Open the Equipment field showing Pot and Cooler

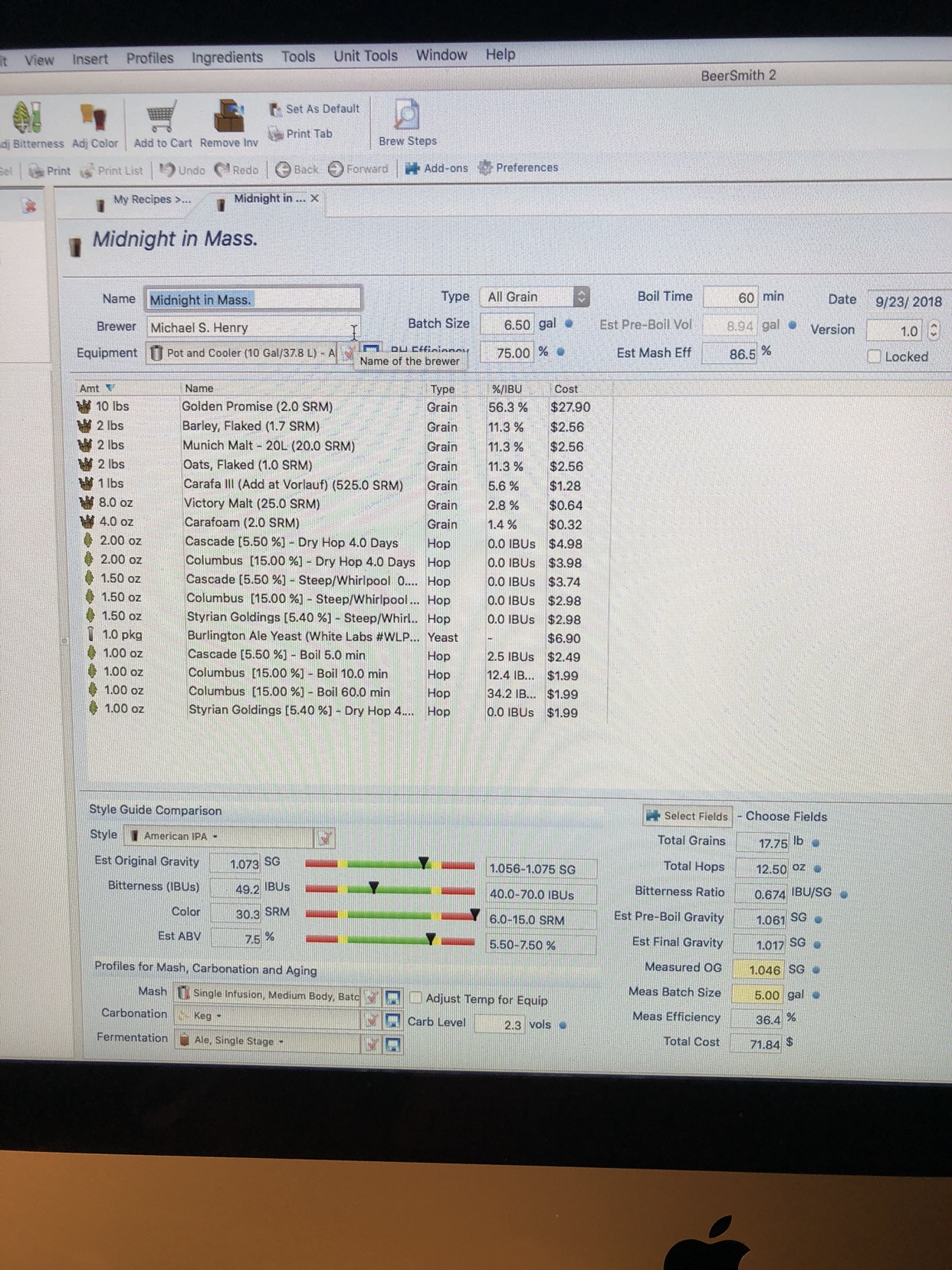pos(243,353)
